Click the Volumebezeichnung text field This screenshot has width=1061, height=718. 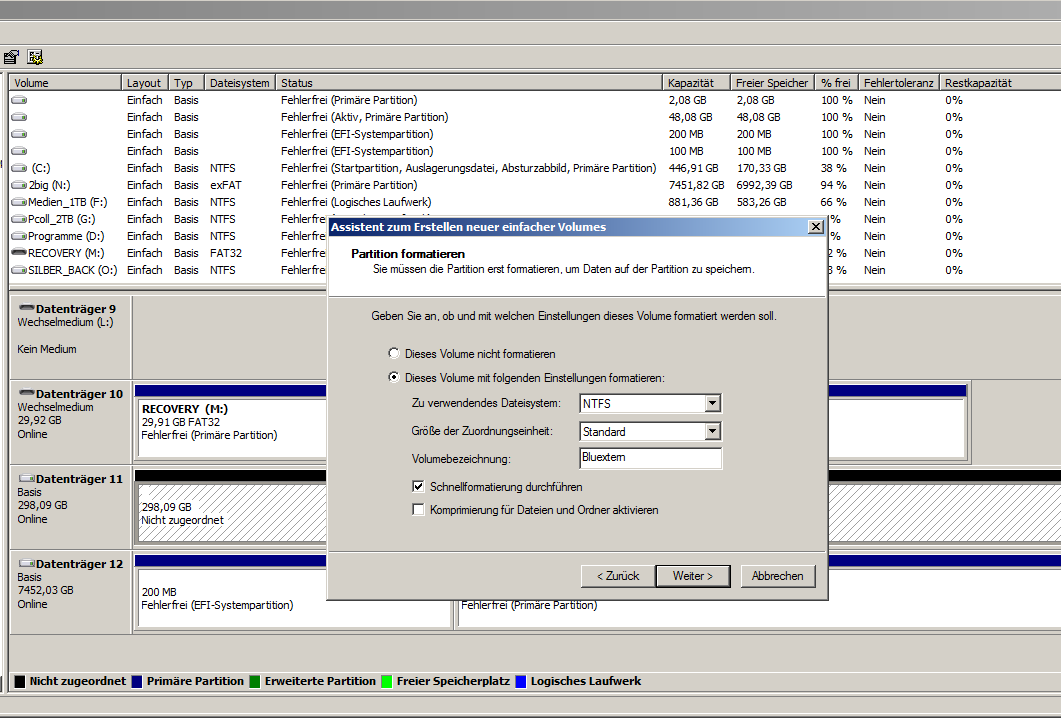tap(650, 458)
